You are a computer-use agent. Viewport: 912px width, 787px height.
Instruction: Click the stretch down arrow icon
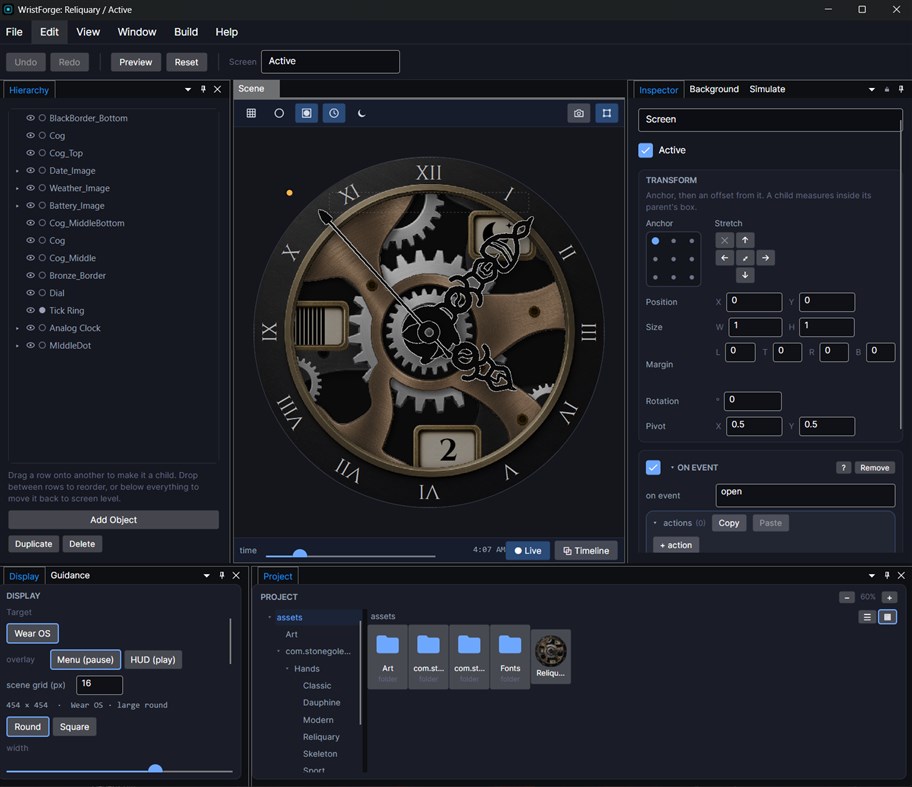coord(745,275)
